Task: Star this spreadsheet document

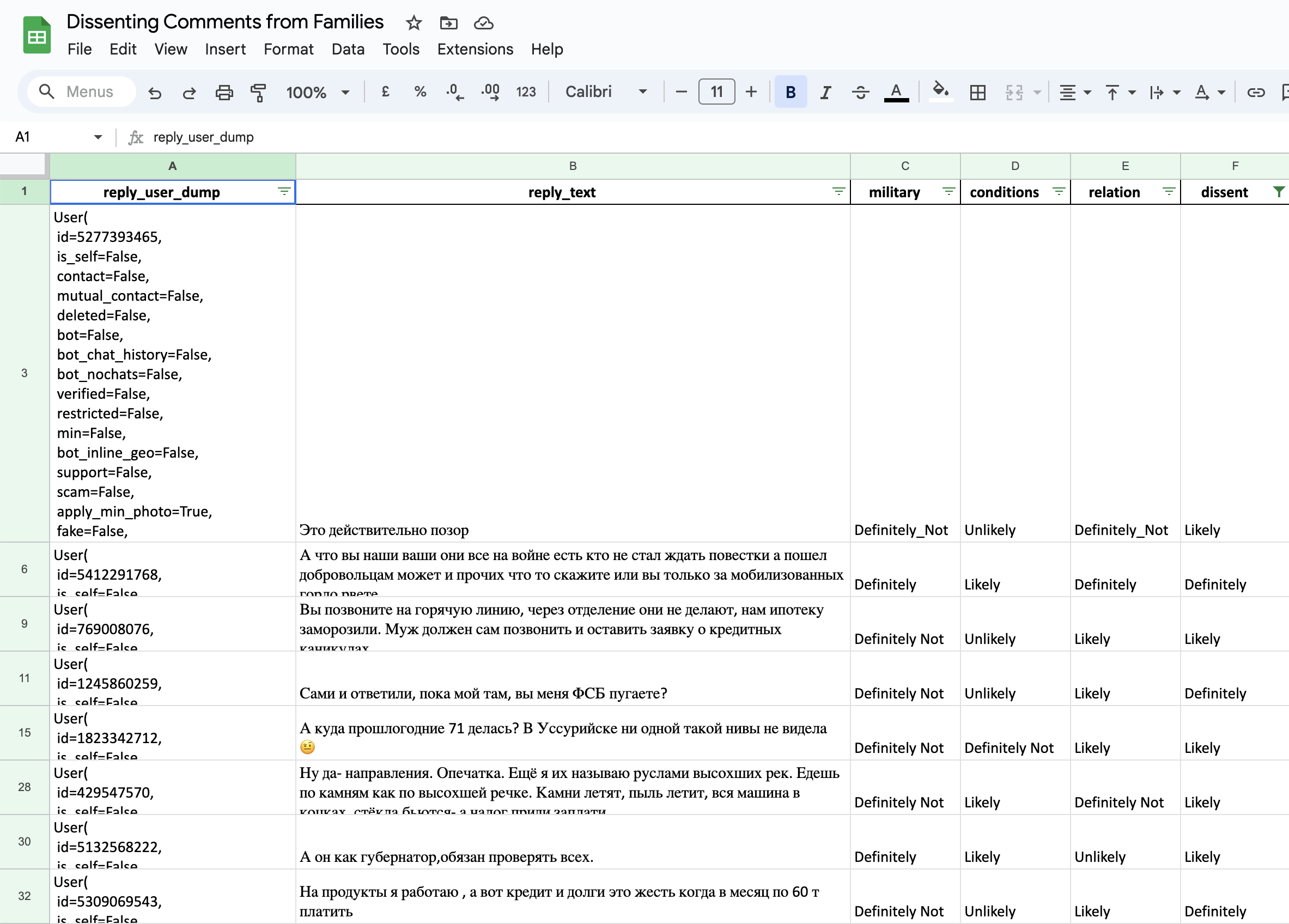Action: point(413,23)
